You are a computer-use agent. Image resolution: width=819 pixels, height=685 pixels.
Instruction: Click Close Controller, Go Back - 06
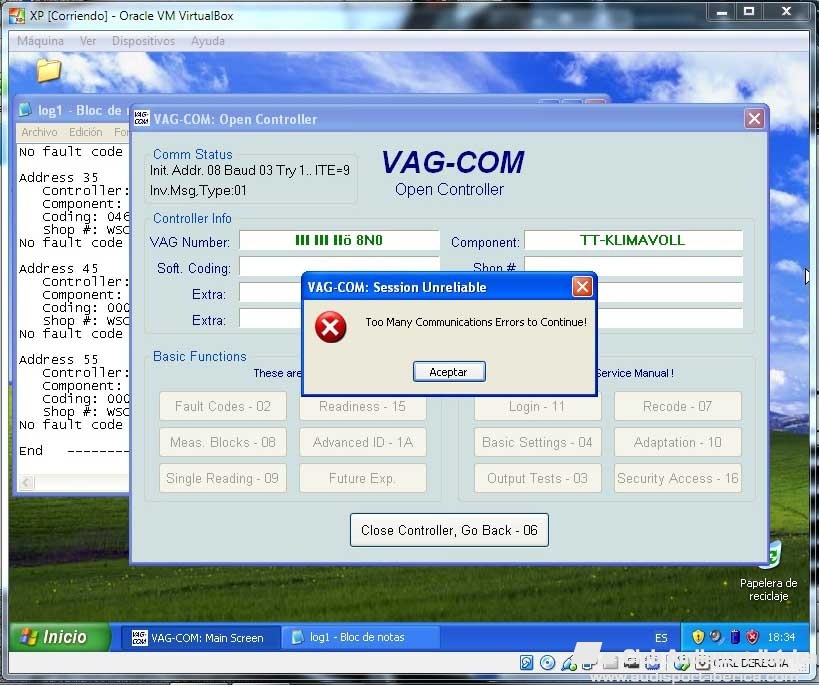coord(449,530)
